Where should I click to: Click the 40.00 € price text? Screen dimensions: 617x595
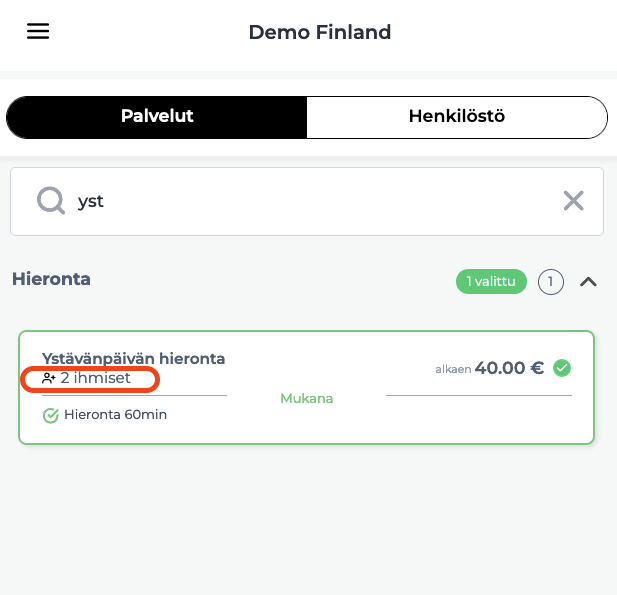click(x=509, y=368)
